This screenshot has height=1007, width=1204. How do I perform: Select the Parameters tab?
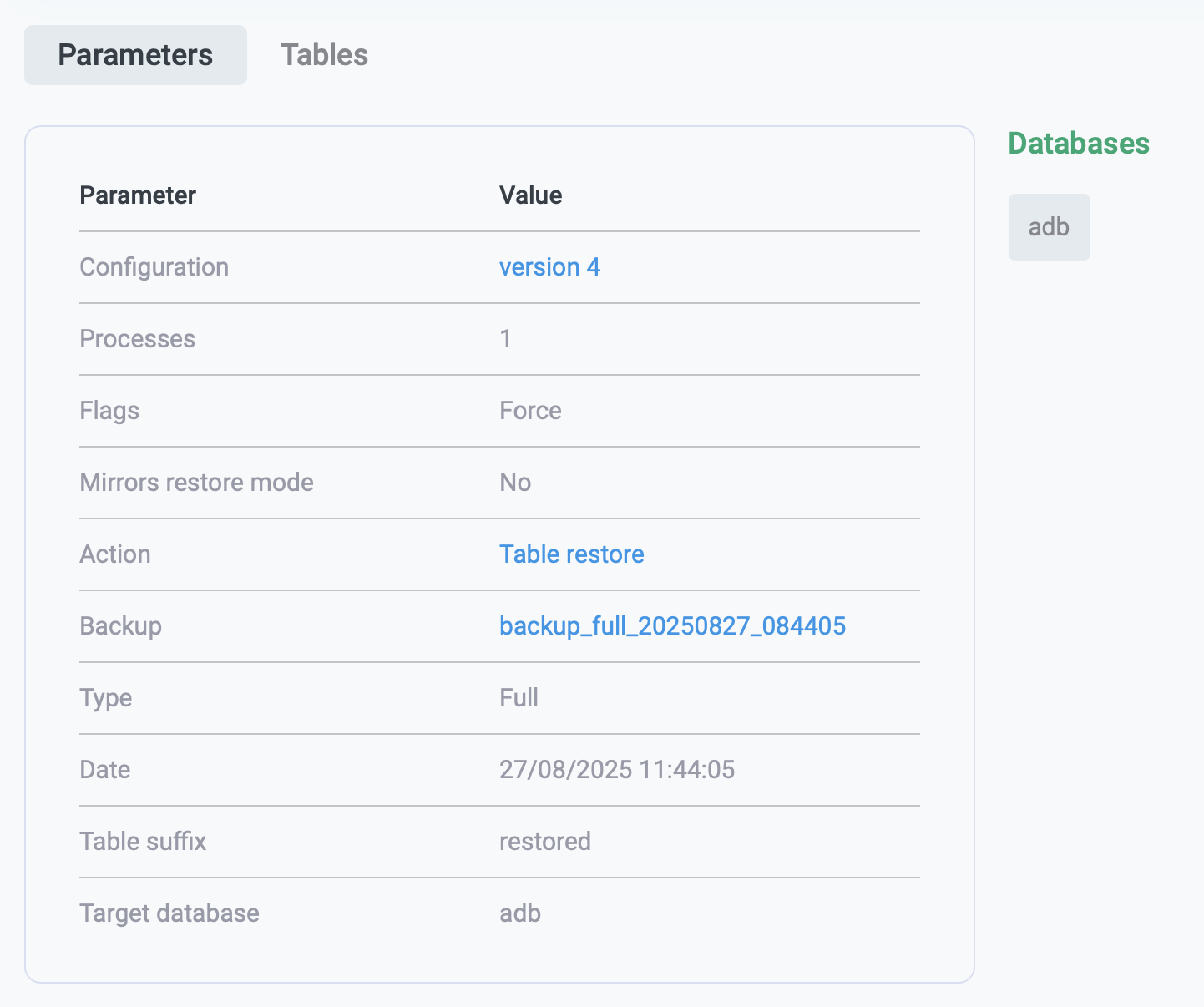(x=134, y=54)
